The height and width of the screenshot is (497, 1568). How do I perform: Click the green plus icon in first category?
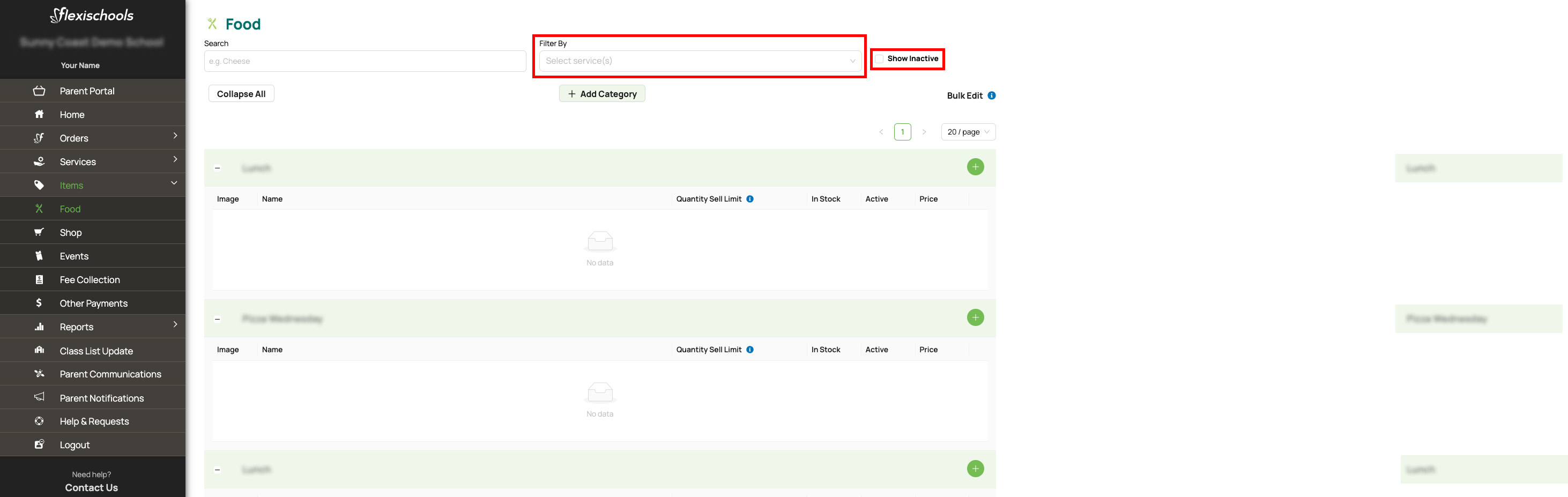pos(975,167)
